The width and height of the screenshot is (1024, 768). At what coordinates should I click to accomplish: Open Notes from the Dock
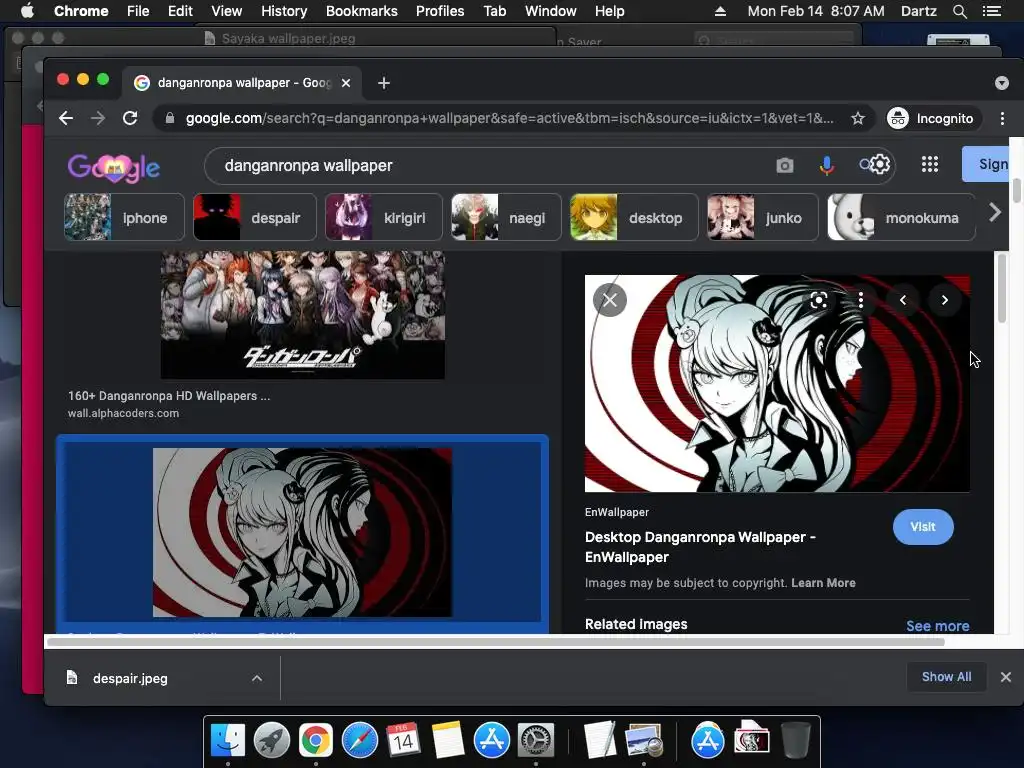click(447, 740)
